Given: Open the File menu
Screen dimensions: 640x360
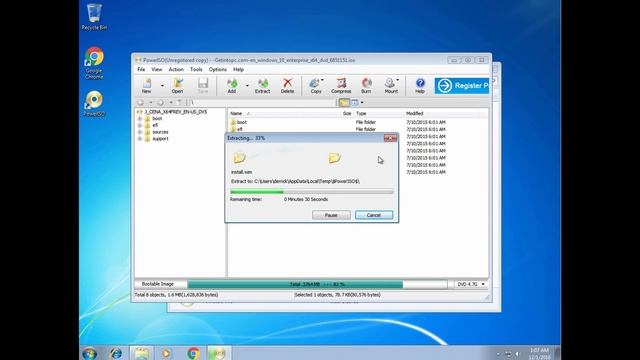Looking at the screenshot, I should click(x=141, y=70).
